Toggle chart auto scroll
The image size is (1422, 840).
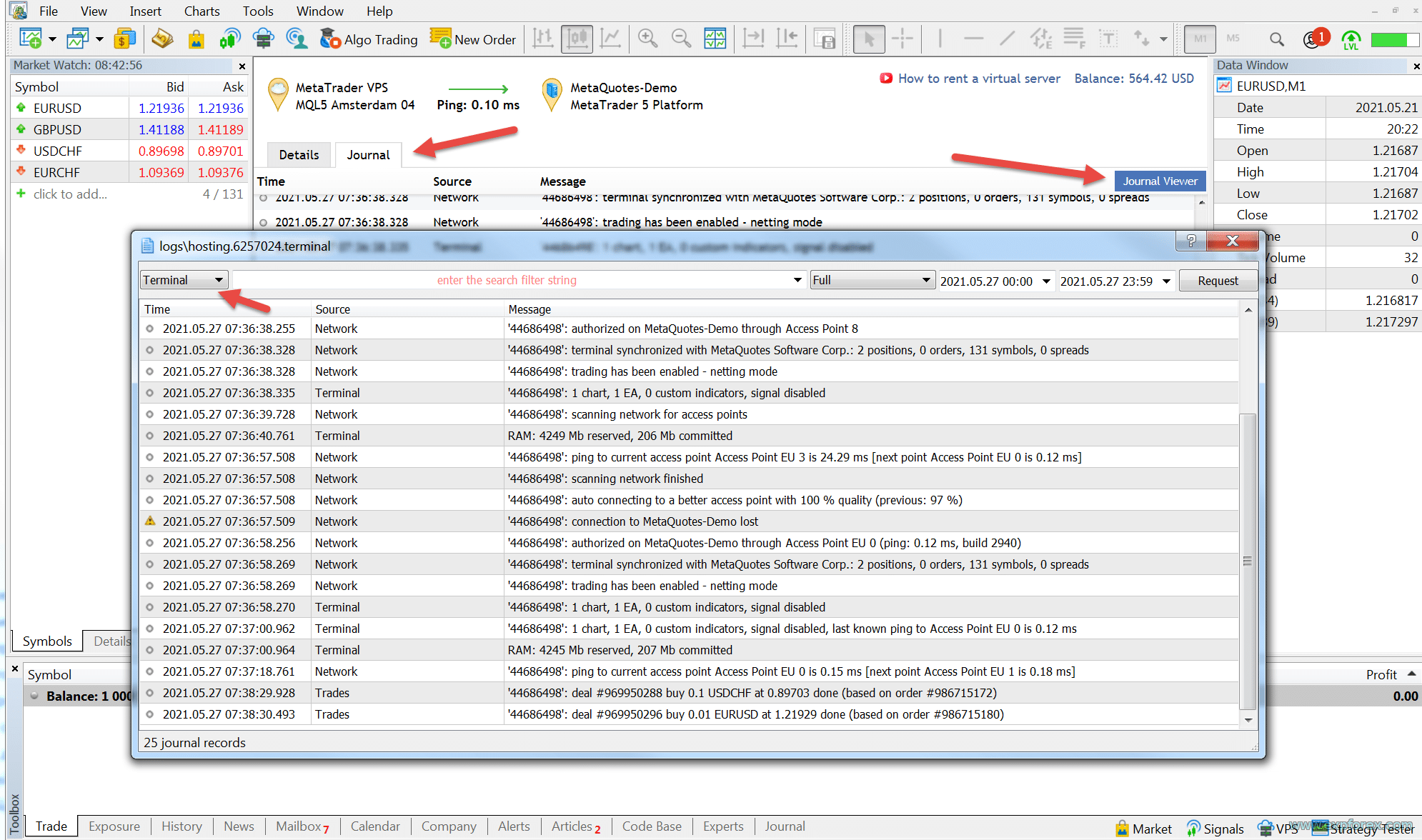[x=753, y=39]
